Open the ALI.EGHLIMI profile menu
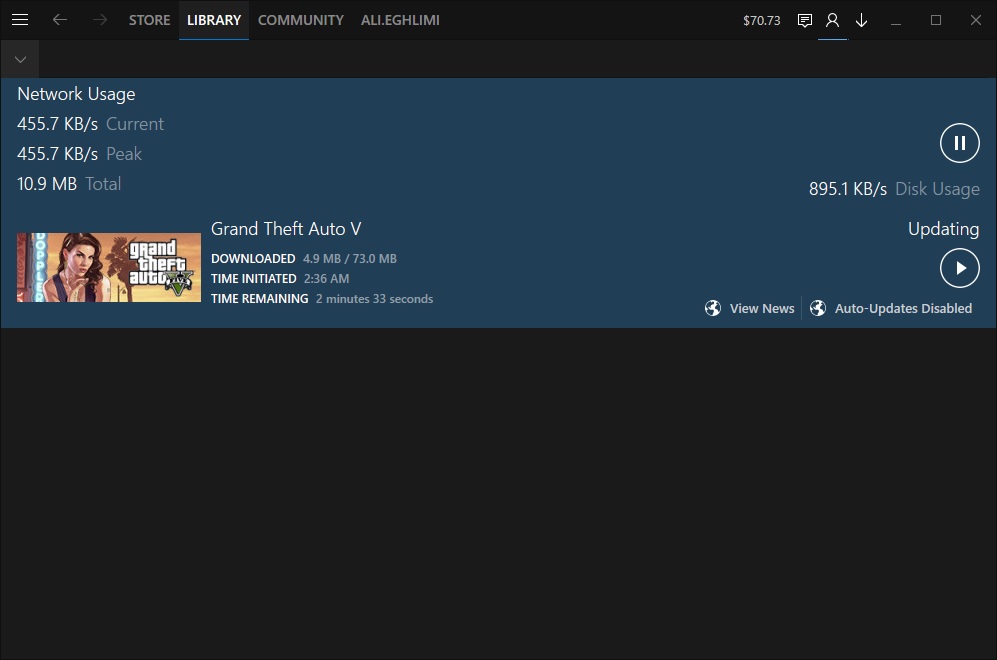 coord(400,20)
